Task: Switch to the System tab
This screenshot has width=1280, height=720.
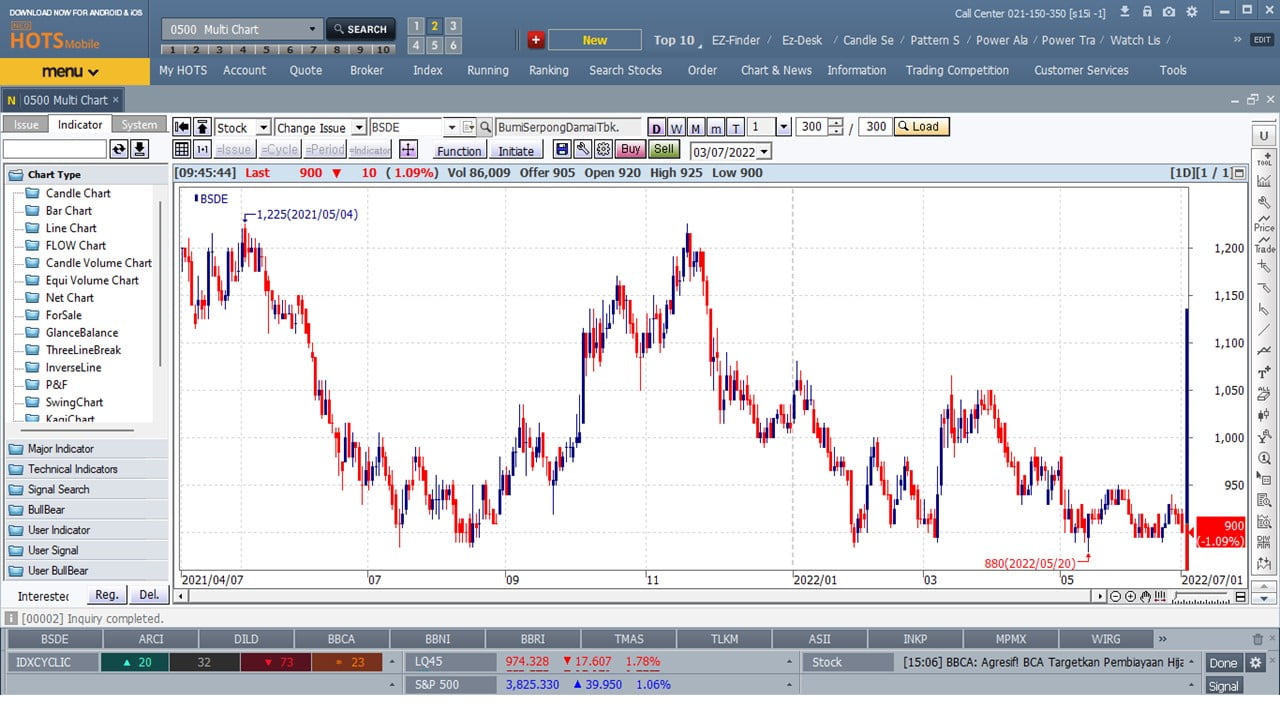Action: [139, 125]
